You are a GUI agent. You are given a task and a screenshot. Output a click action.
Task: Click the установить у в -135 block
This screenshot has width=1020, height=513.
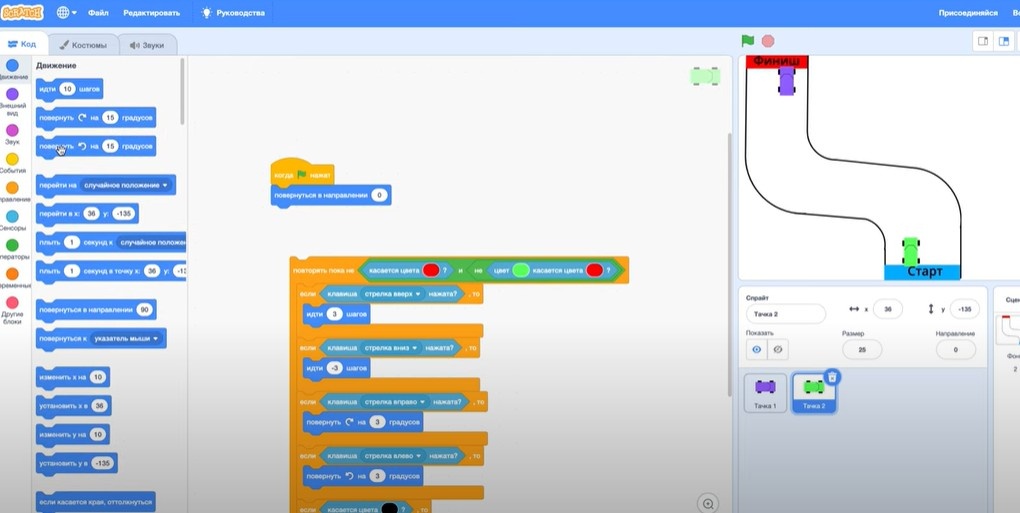tap(77, 464)
